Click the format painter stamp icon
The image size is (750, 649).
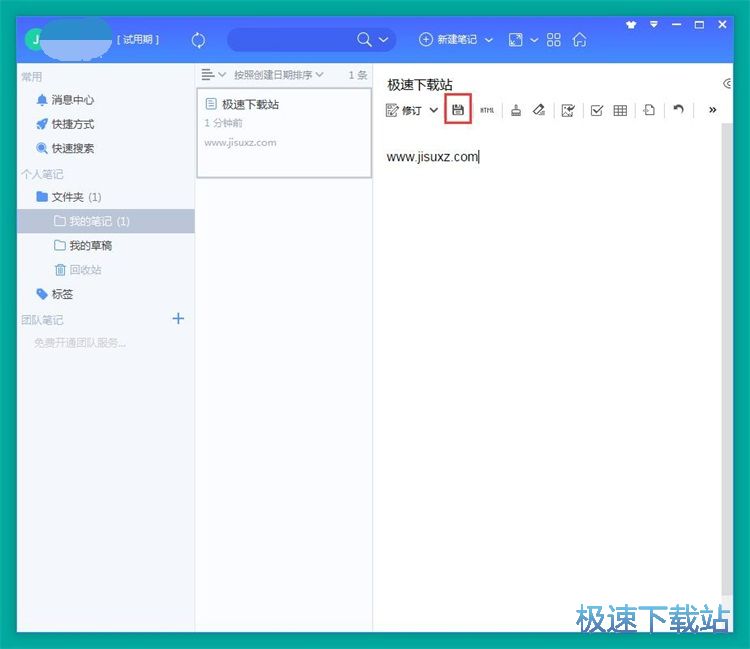pos(516,110)
